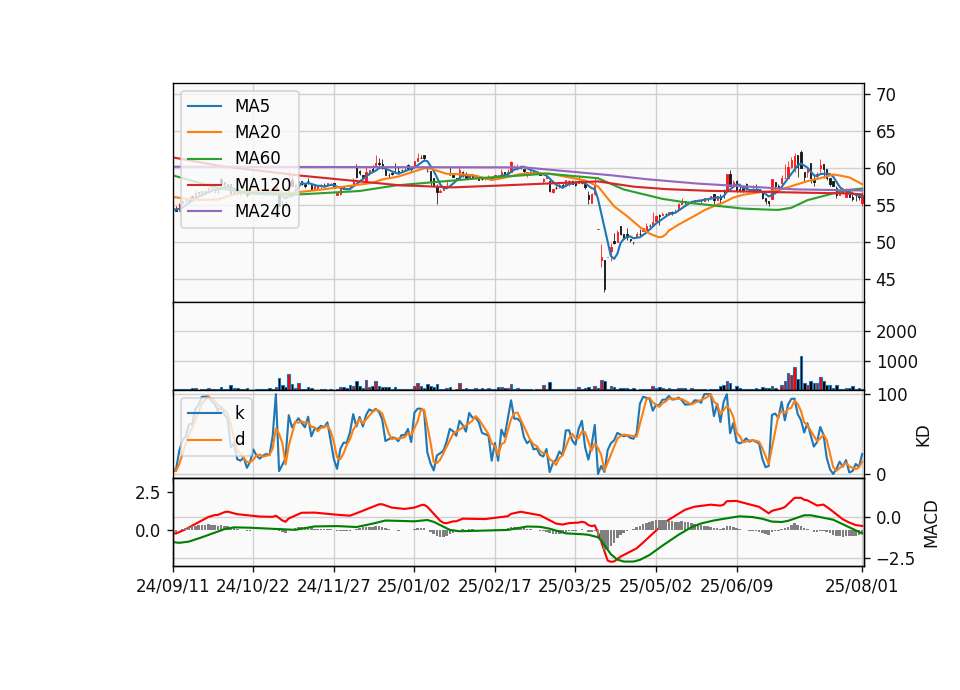This screenshot has width=960, height=690.
Task: Click the 100 tick label on the KD axis
Action: click(892, 395)
